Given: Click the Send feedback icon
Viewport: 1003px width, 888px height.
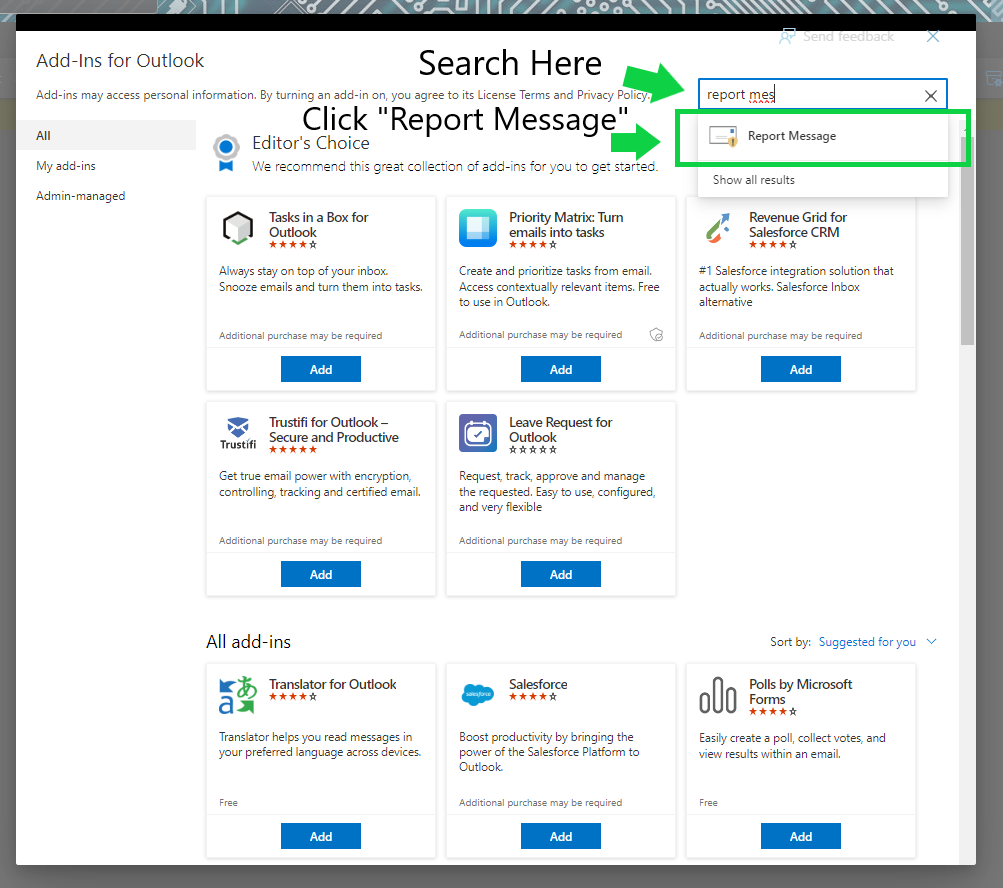Looking at the screenshot, I should pos(787,36).
